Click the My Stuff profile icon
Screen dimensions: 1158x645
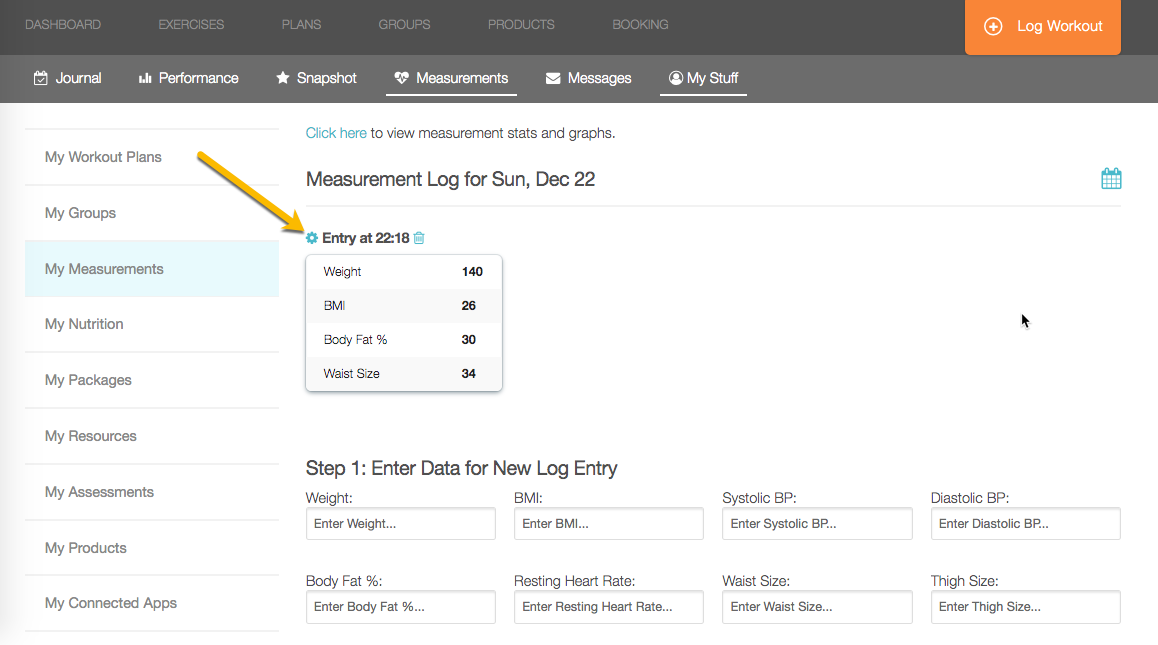point(676,78)
